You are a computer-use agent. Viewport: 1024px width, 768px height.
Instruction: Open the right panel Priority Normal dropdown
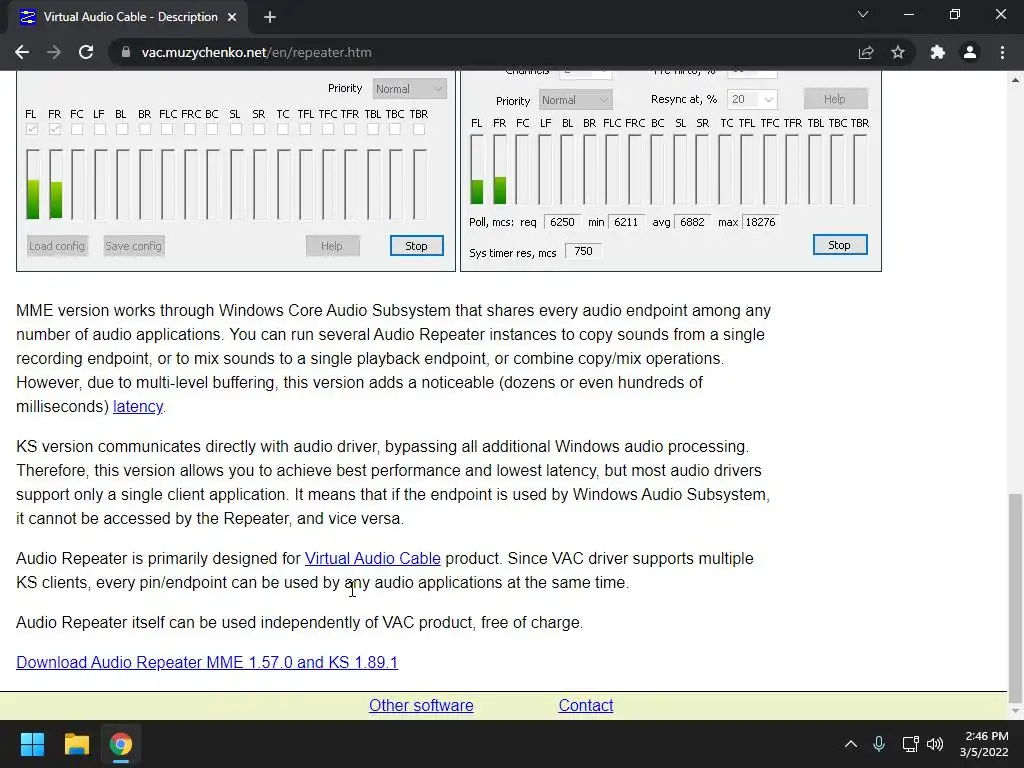pyautogui.click(x=575, y=100)
